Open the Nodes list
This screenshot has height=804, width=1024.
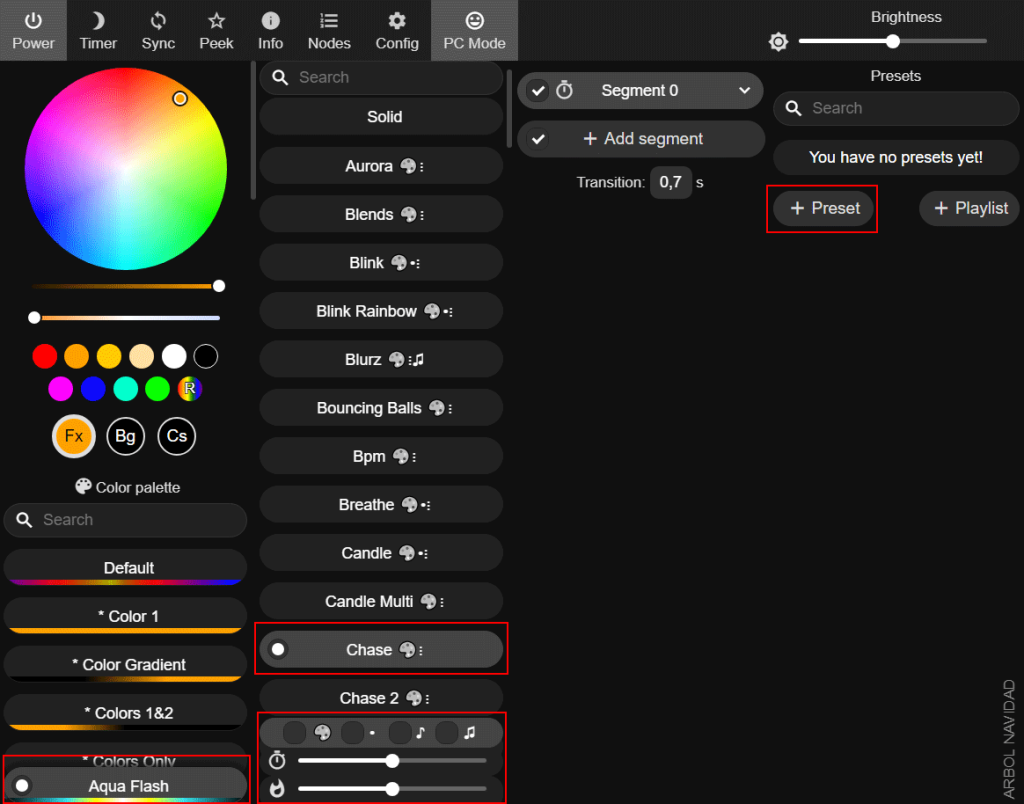(329, 31)
